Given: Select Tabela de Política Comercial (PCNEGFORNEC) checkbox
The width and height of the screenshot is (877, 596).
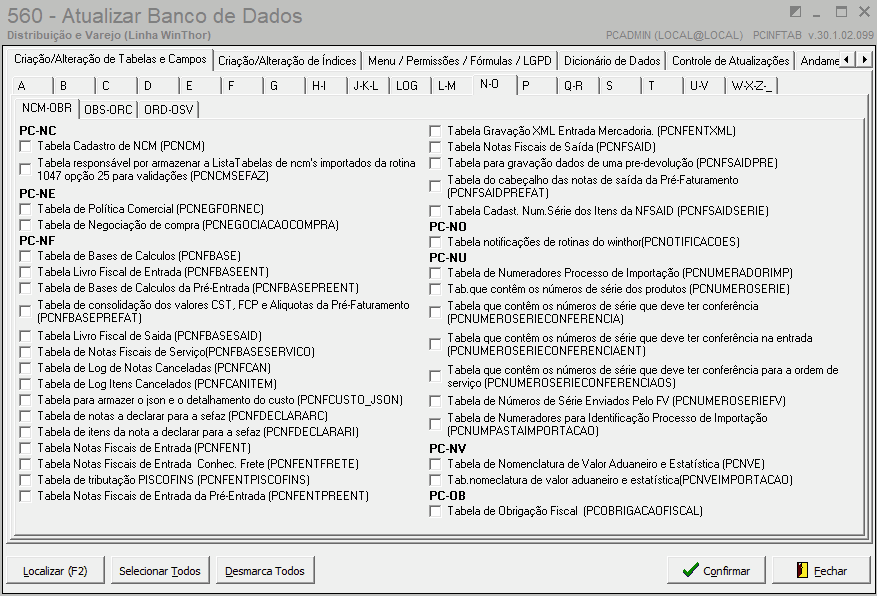Looking at the screenshot, I should (25, 209).
